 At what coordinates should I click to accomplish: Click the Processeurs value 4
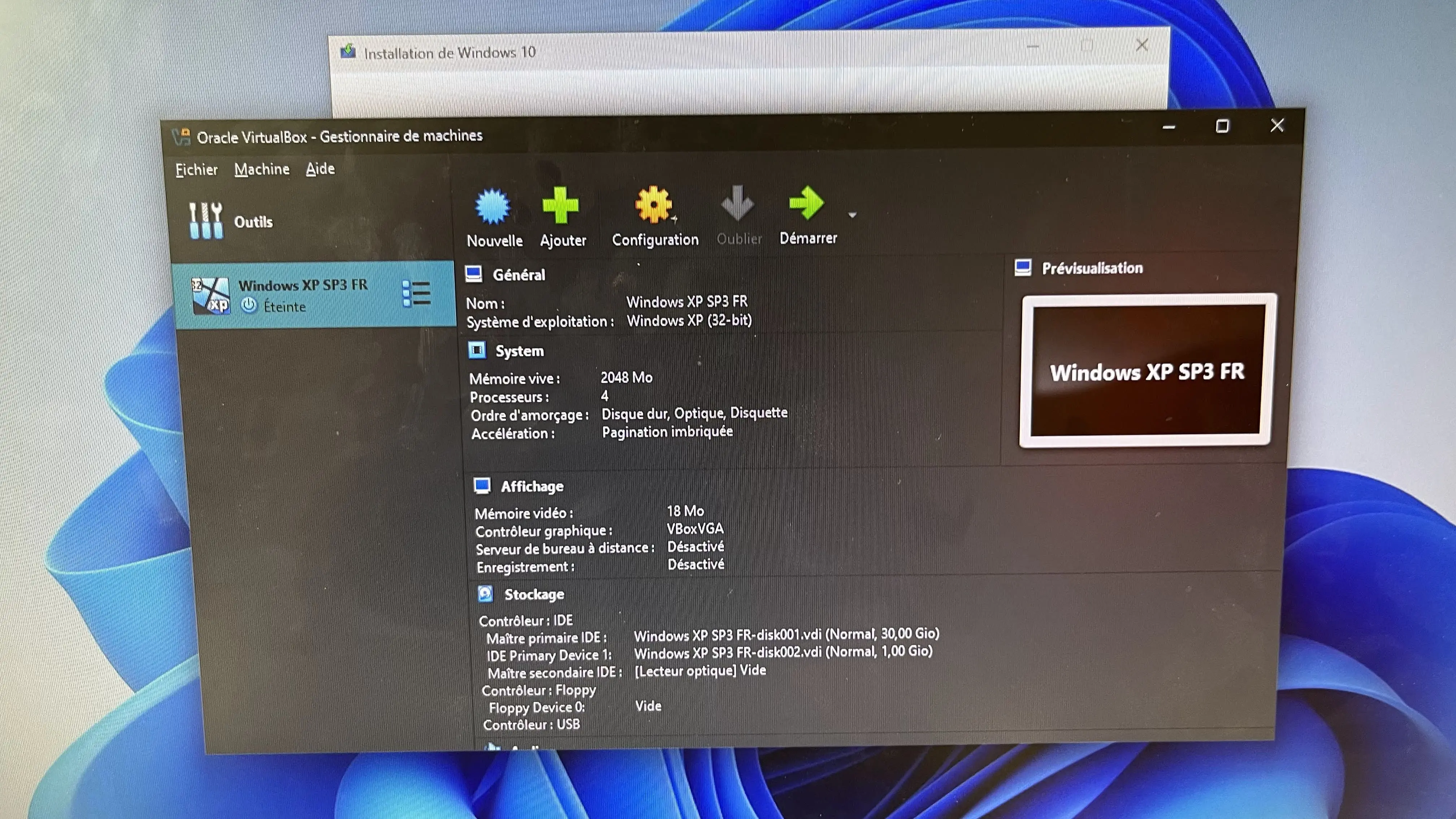(x=604, y=396)
